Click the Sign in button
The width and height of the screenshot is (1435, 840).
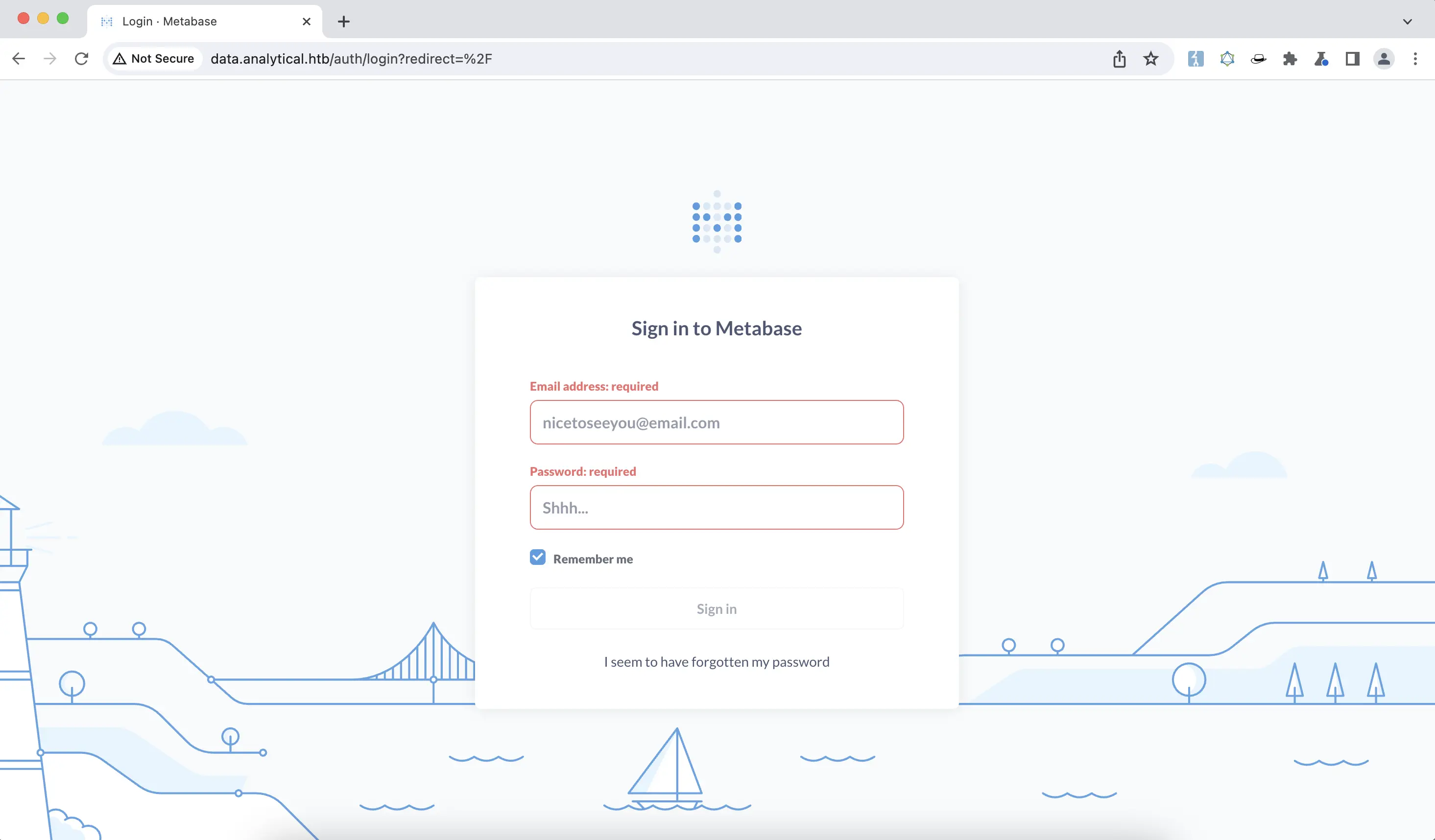[x=717, y=608]
